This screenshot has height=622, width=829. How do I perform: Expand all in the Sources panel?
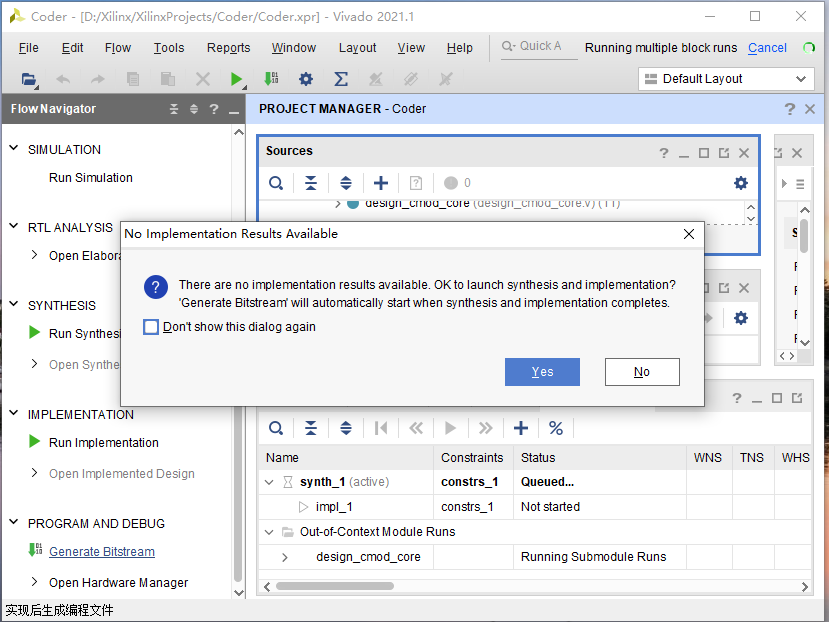346,183
